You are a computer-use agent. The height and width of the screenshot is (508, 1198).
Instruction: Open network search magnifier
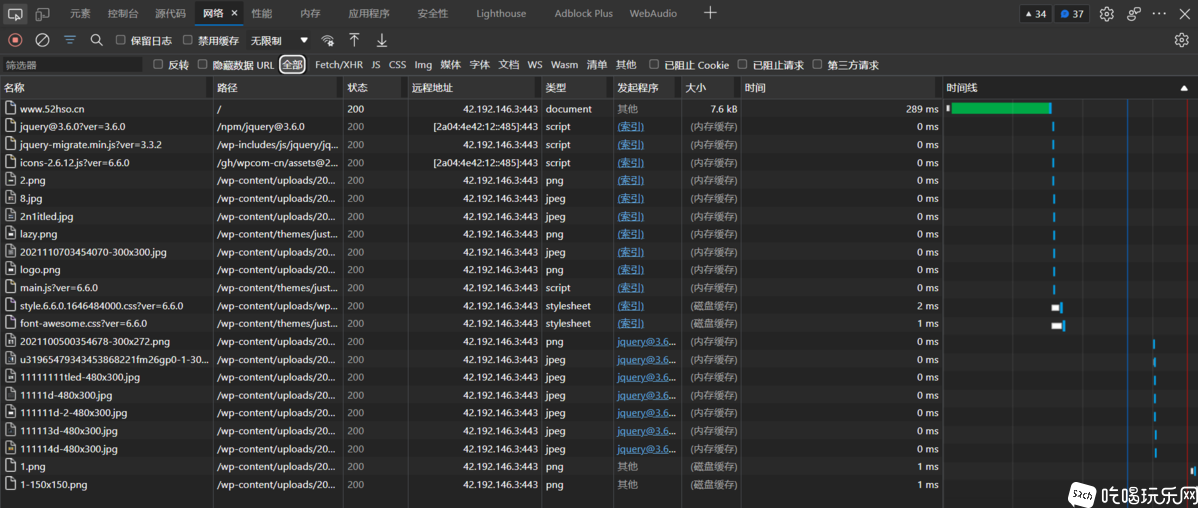pyautogui.click(x=96, y=40)
